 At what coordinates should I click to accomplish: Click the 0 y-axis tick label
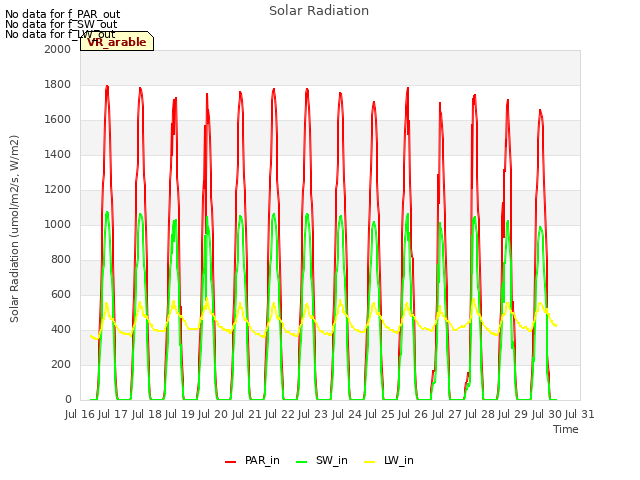(x=68, y=400)
